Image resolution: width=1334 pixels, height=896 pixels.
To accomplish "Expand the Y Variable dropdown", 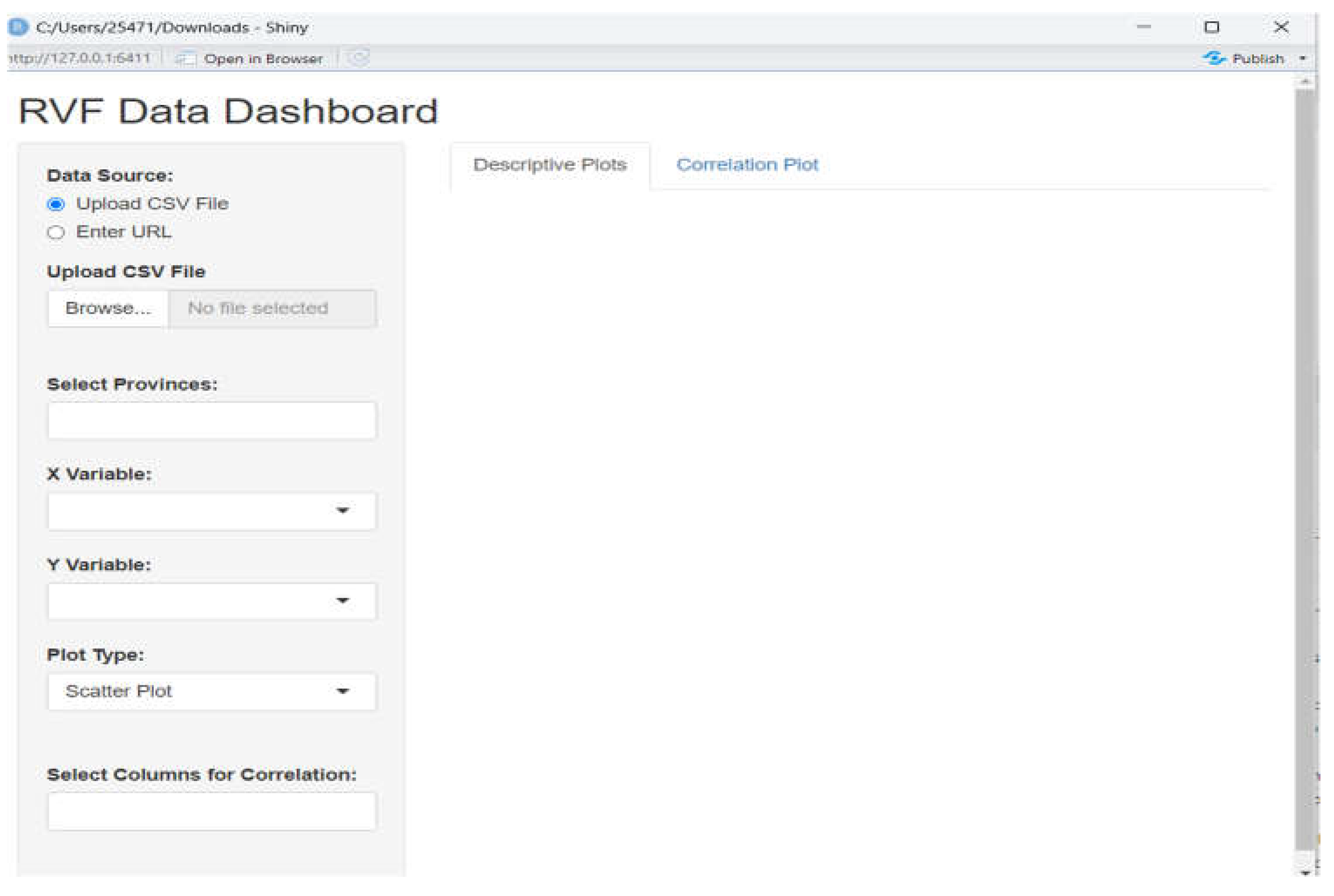I will tap(212, 601).
